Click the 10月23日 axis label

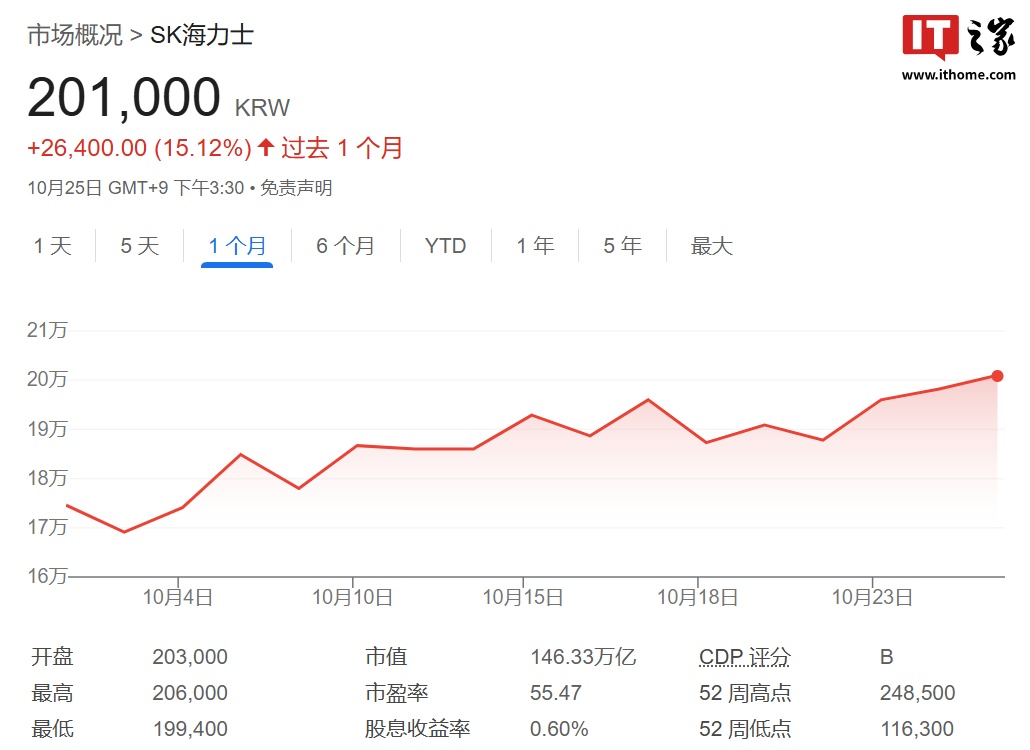click(x=872, y=597)
